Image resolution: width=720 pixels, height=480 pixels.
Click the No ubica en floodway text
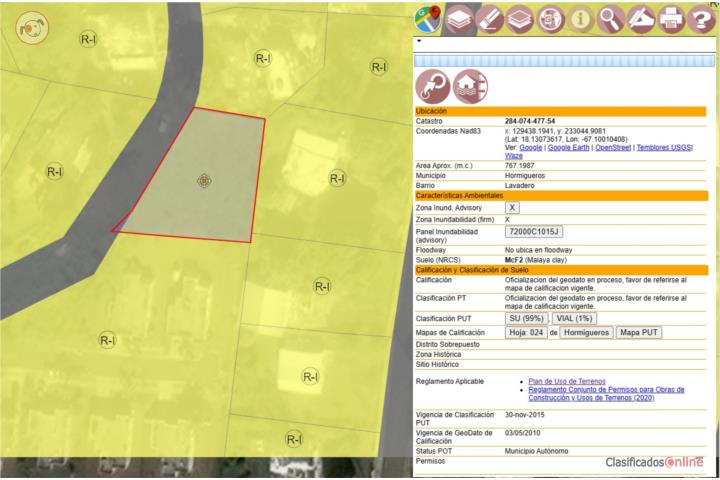[x=538, y=250]
